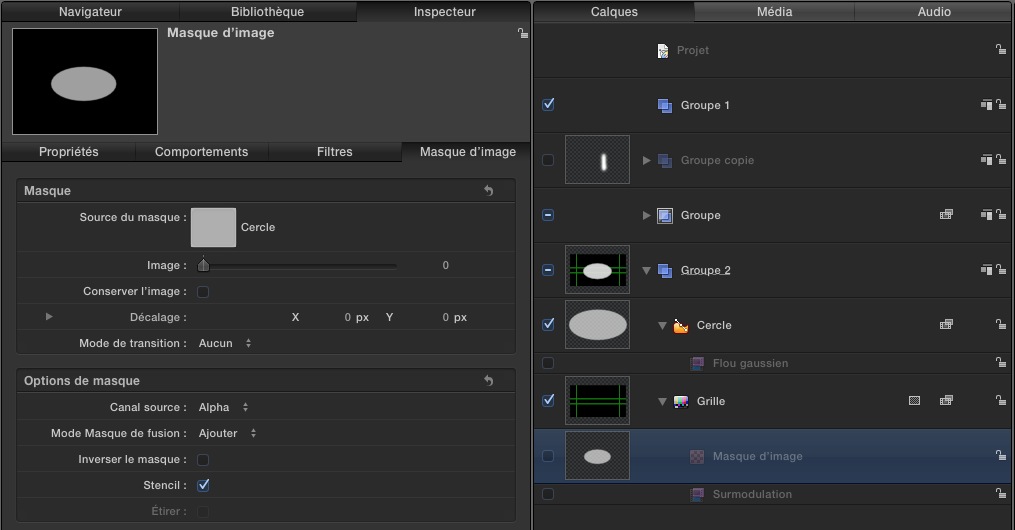Open the Calques tab
1015x530 pixels.
pos(614,12)
